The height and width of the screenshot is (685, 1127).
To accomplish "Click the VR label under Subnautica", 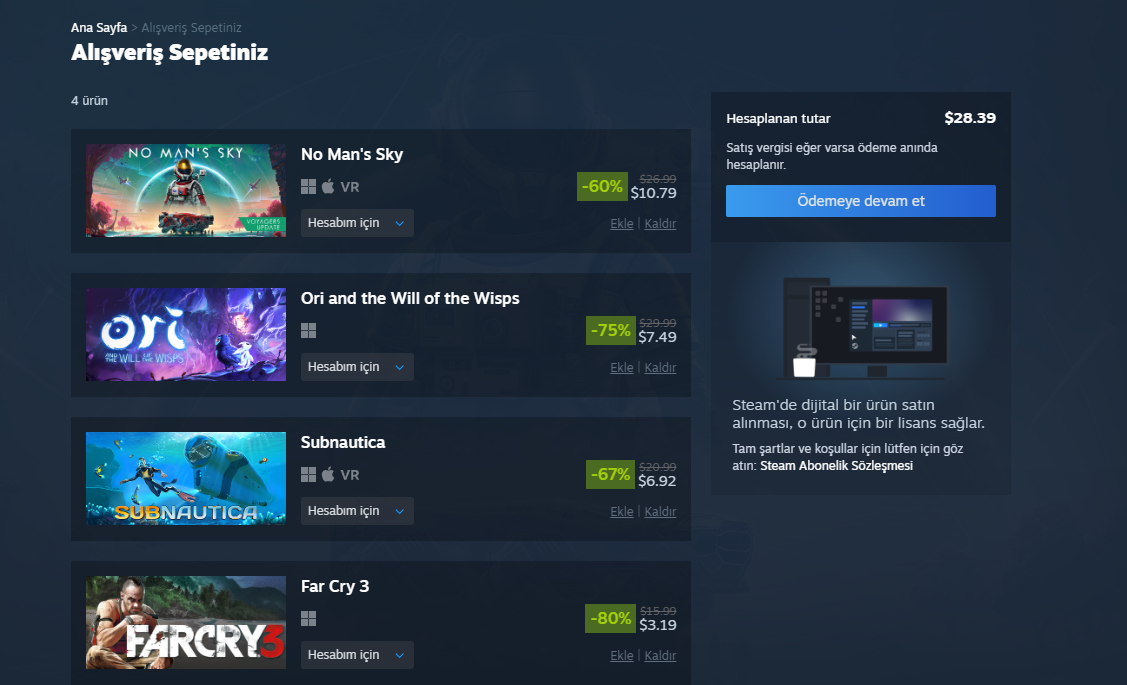I will pos(350,475).
